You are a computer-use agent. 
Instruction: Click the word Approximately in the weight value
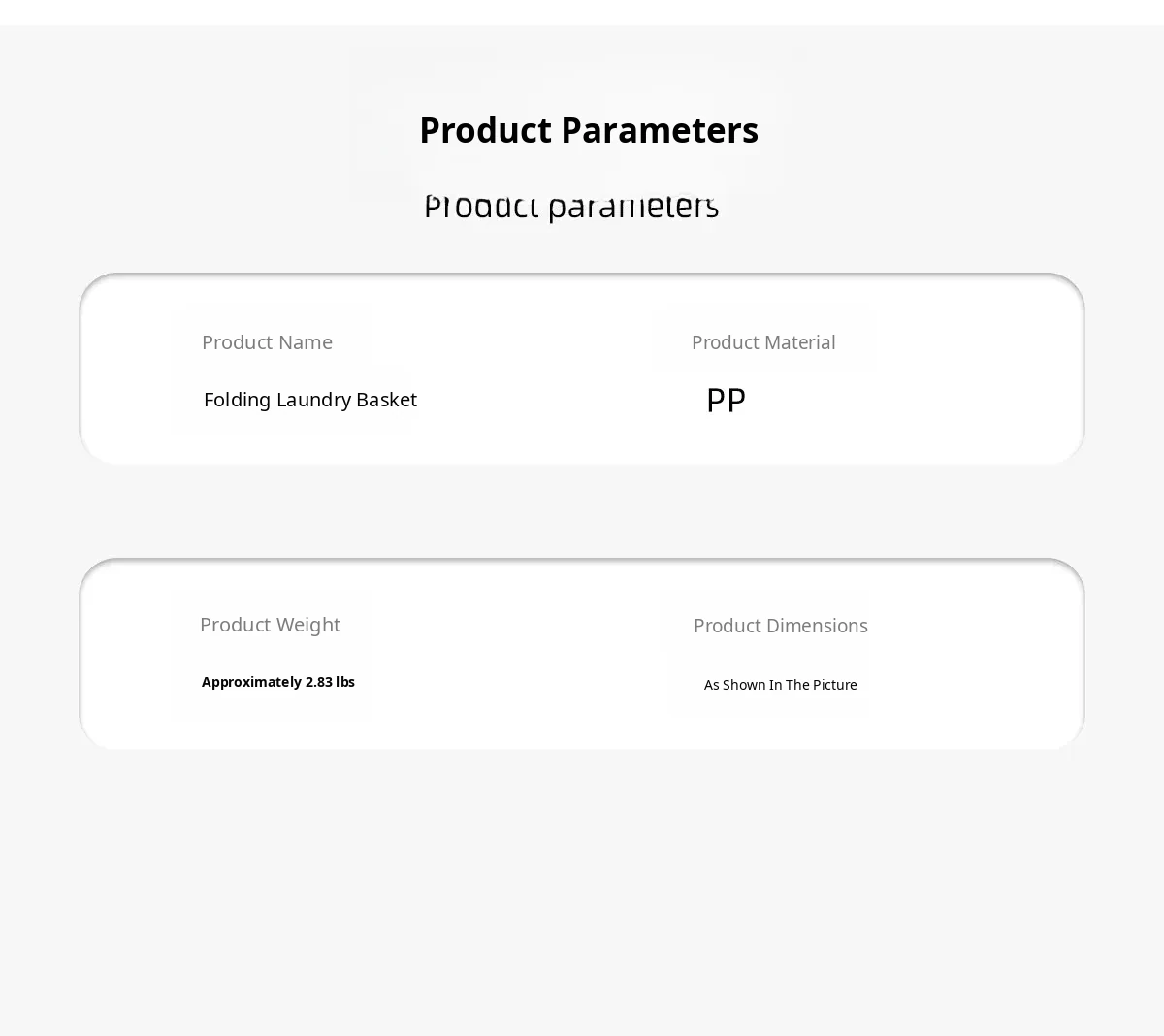251,682
